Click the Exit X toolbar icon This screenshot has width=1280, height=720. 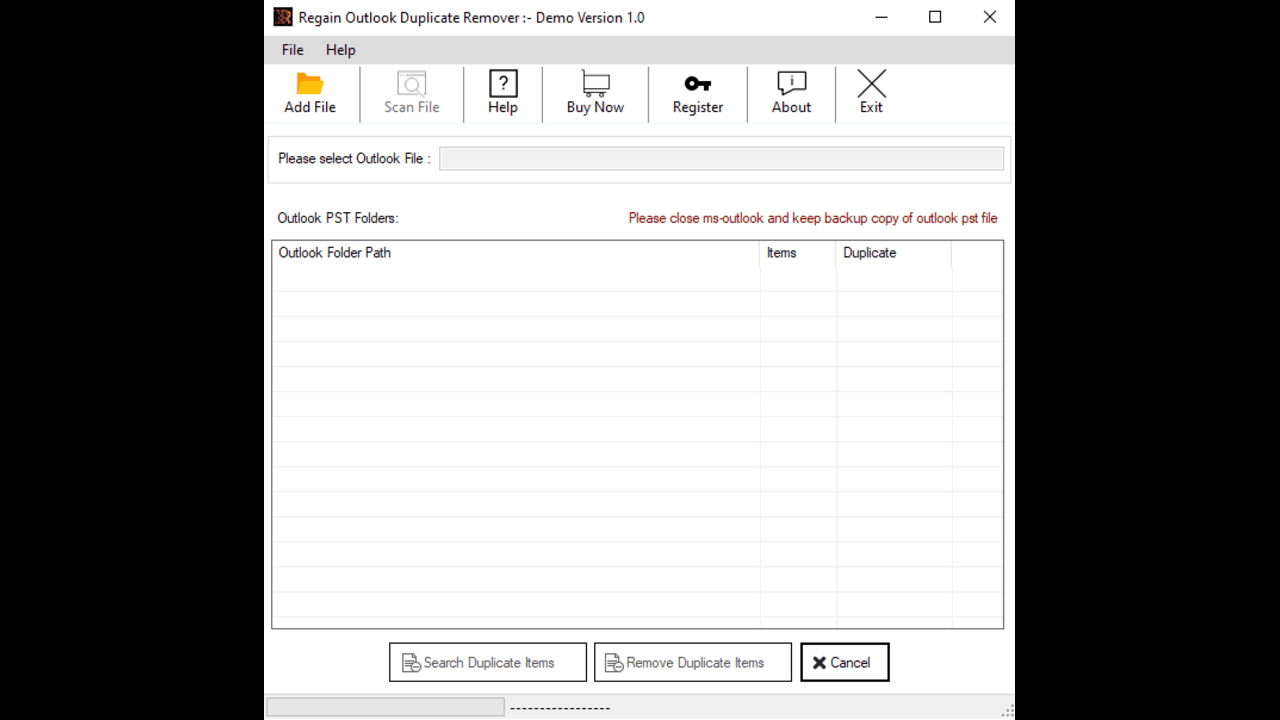click(872, 84)
